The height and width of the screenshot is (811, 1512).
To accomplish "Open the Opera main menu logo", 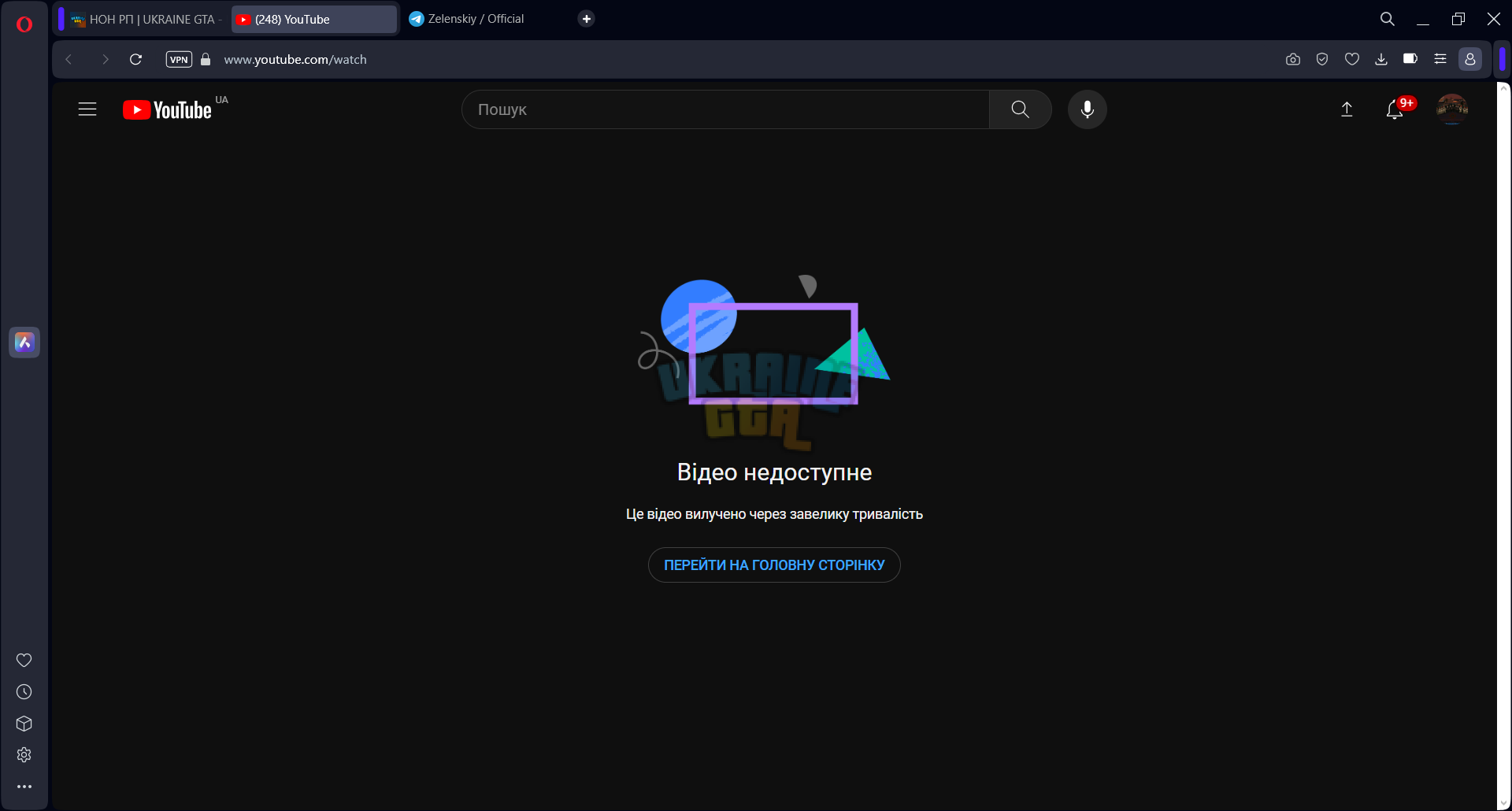I will point(24,24).
